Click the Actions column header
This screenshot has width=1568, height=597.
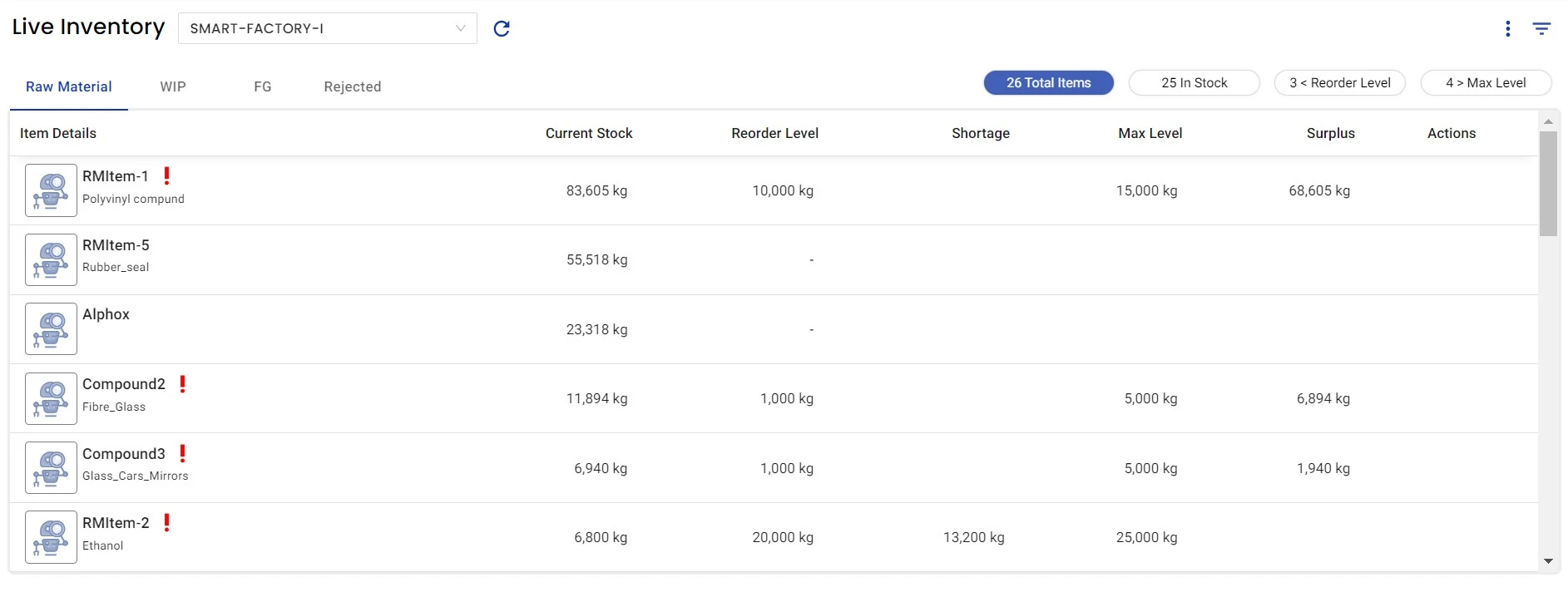click(x=1452, y=133)
